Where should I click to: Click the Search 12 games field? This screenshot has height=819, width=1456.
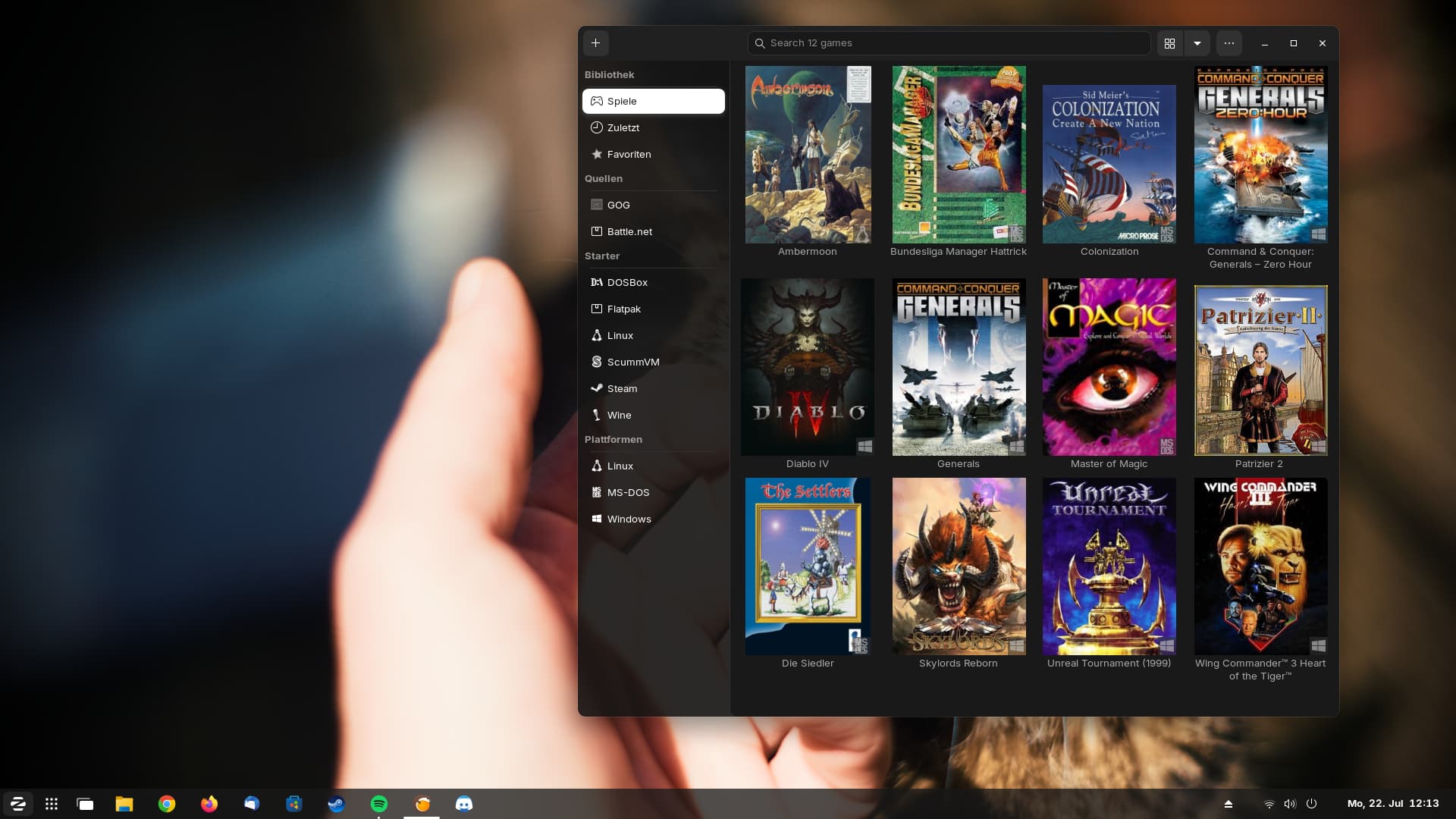click(948, 43)
